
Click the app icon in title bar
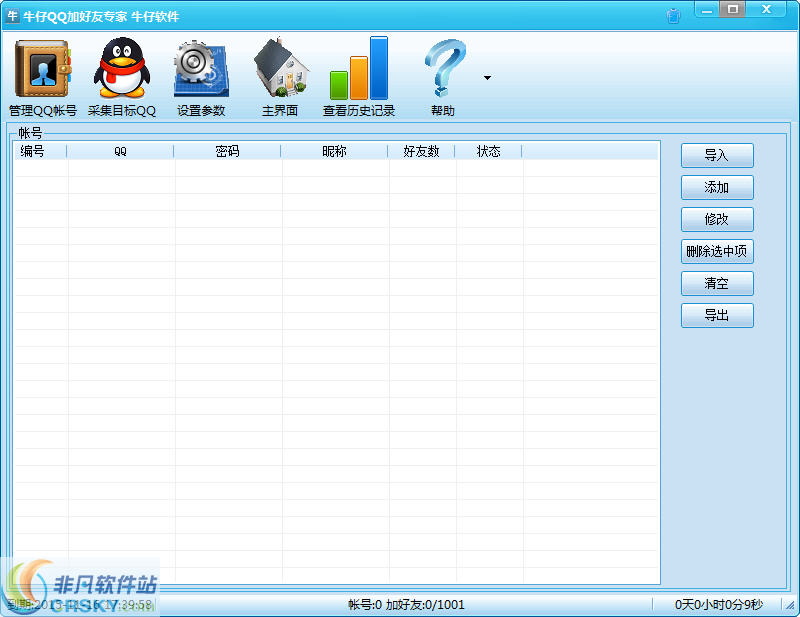[x=12, y=16]
